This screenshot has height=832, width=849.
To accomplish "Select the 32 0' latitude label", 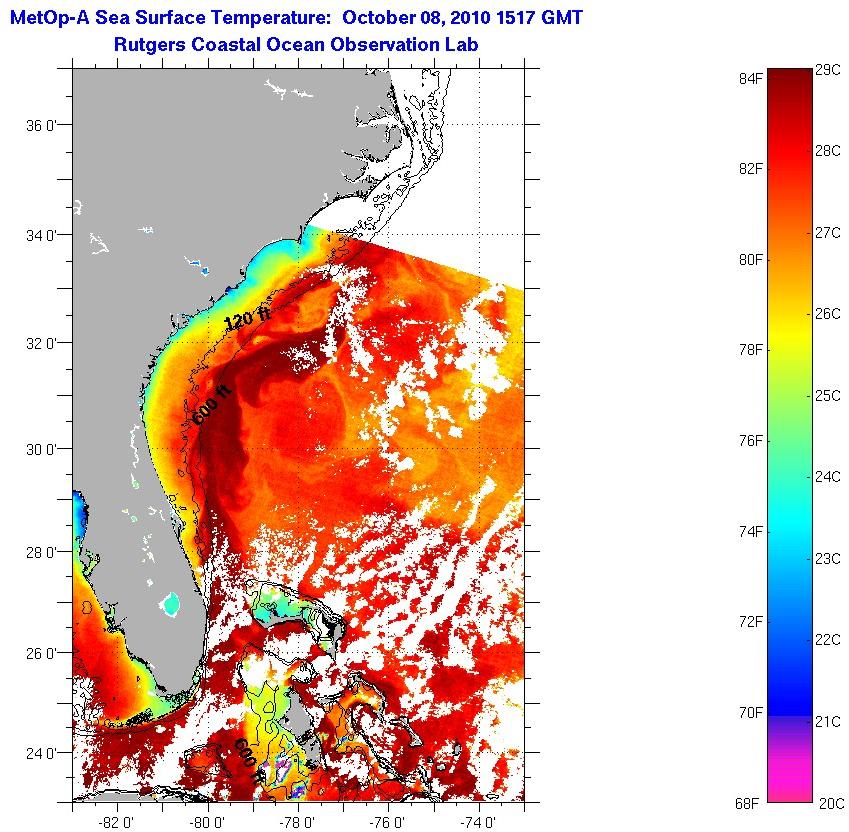I will (x=41, y=344).
